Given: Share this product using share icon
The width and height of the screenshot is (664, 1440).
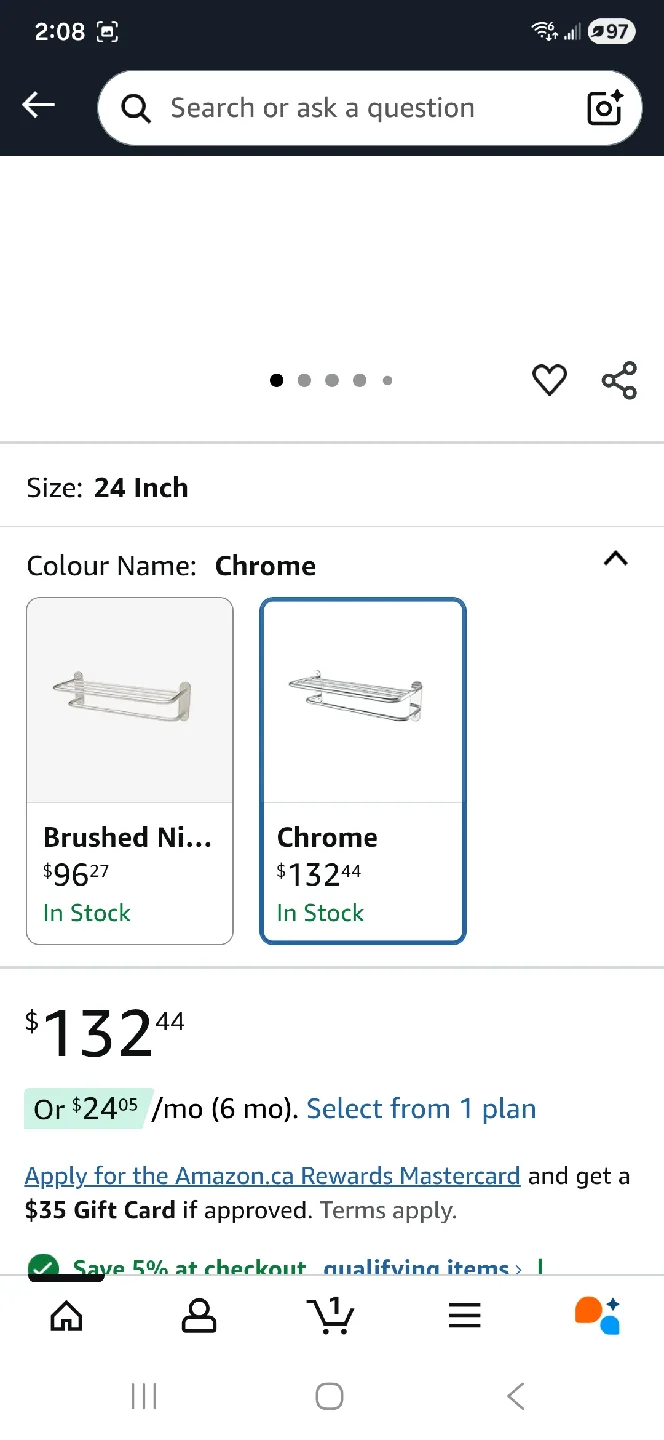Looking at the screenshot, I should 619,380.
